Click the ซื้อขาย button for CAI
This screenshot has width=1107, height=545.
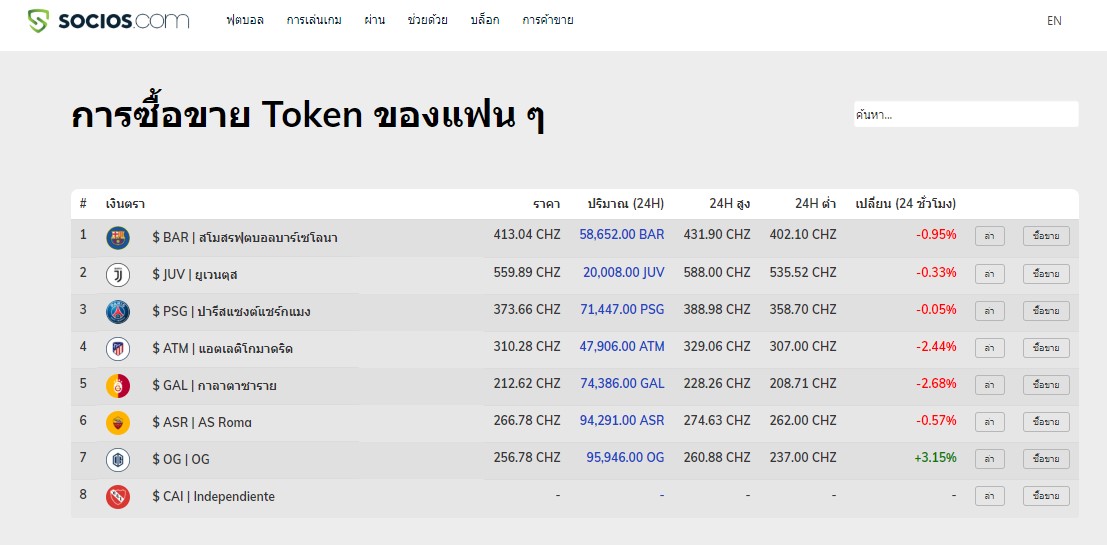(1046, 496)
